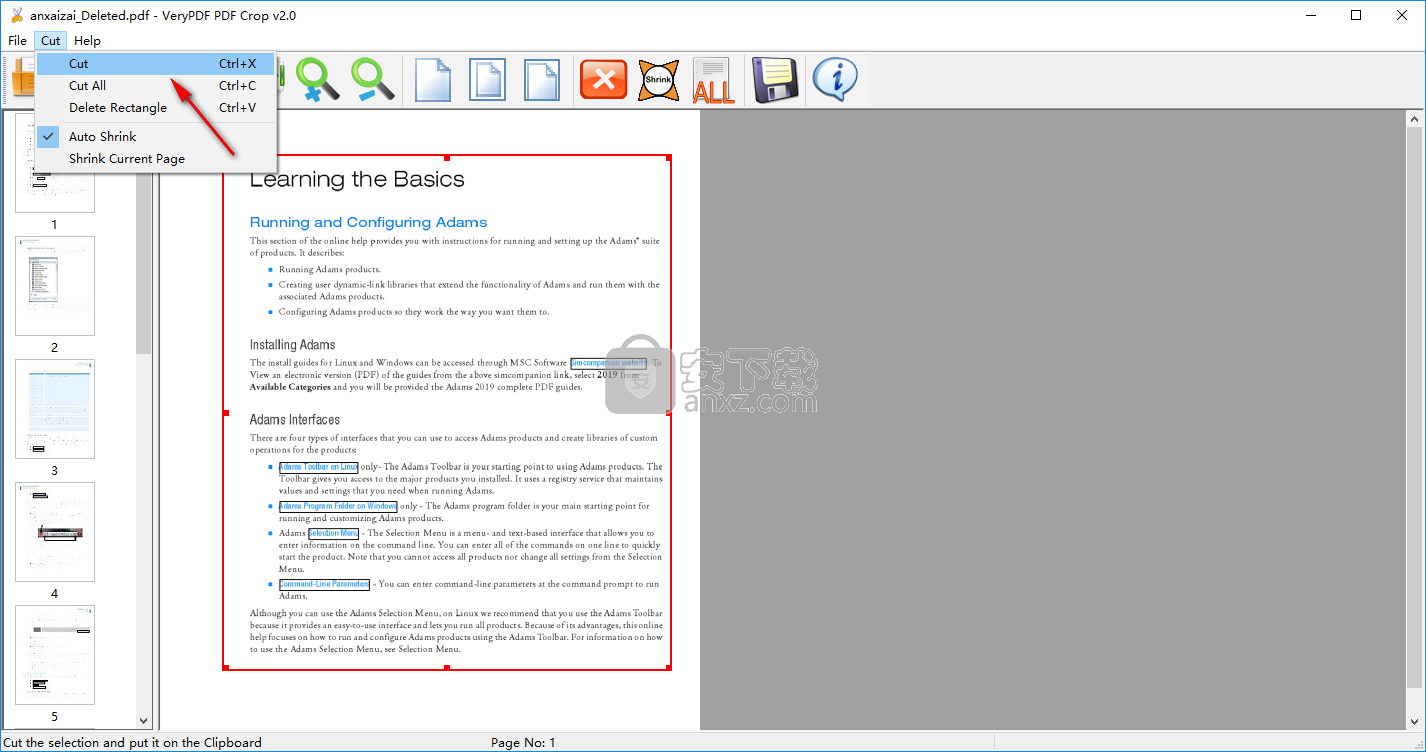Click the simcompanion website link
Screen dimensions: 1426x752
pos(609,363)
